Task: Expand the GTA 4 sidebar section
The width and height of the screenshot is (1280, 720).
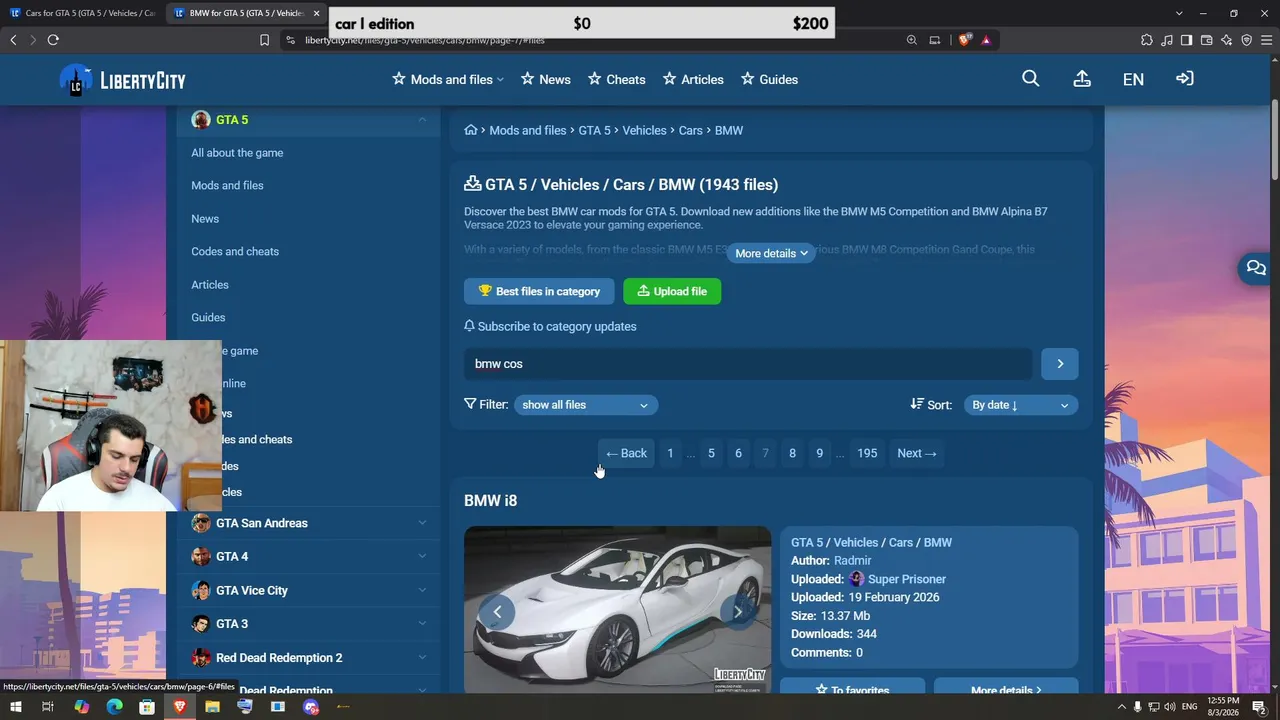Action: 422,556
